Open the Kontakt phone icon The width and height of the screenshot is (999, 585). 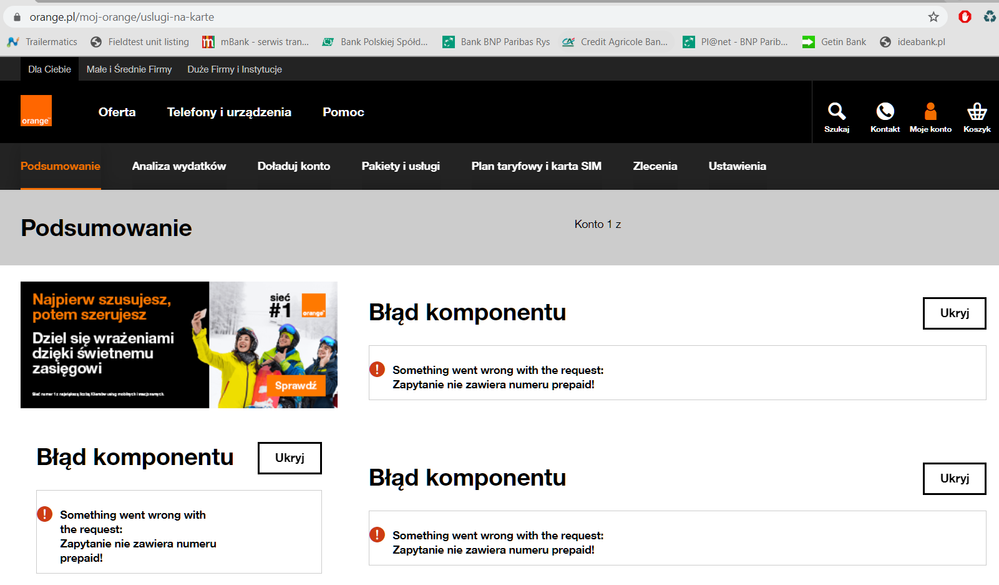click(x=885, y=117)
